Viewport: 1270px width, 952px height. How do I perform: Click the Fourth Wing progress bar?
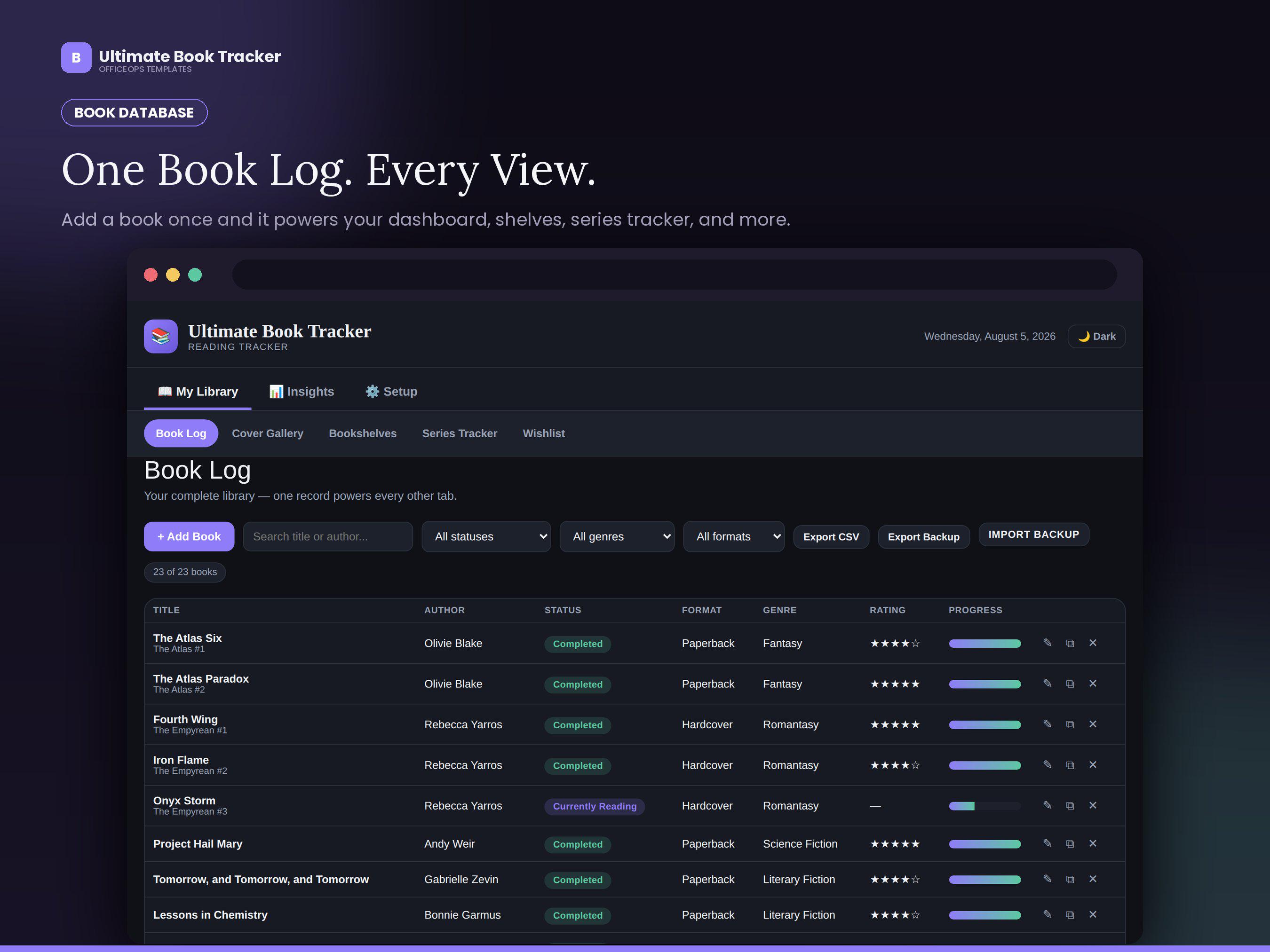(x=984, y=725)
